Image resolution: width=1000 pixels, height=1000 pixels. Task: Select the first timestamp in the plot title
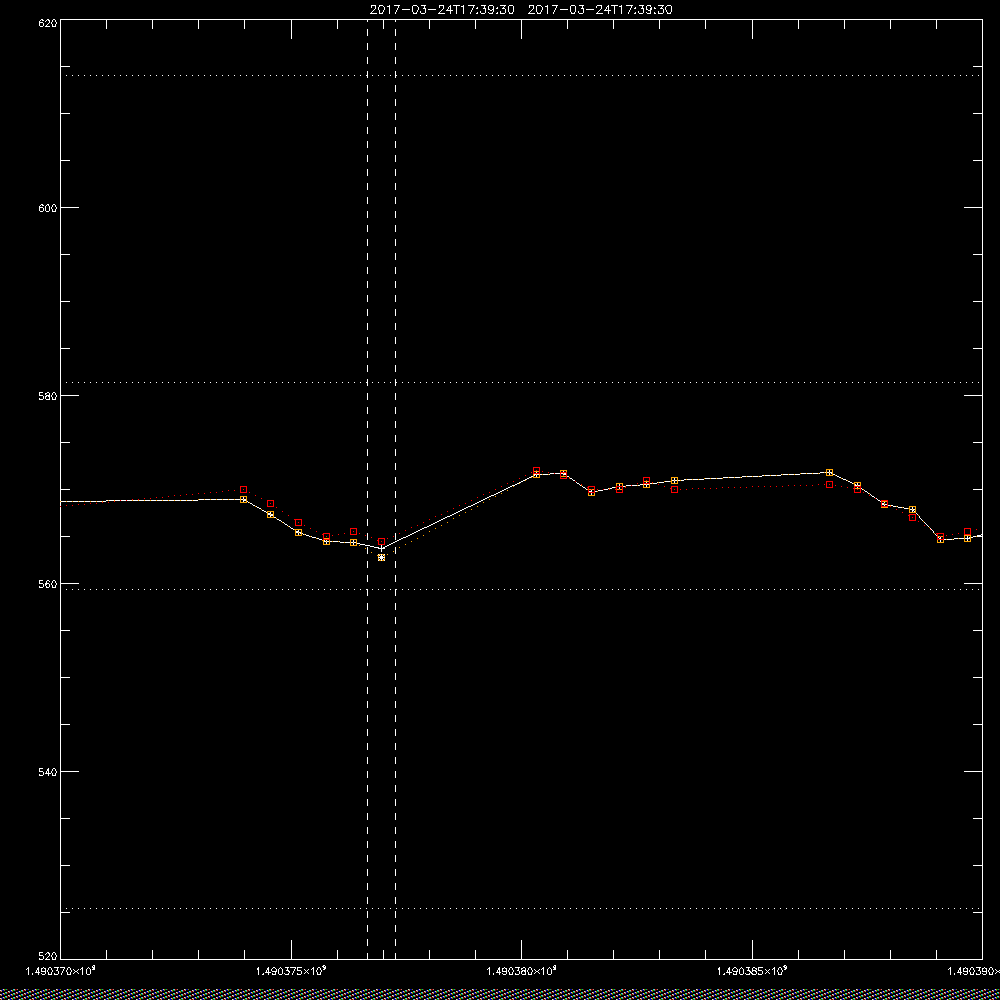tap(442, 10)
